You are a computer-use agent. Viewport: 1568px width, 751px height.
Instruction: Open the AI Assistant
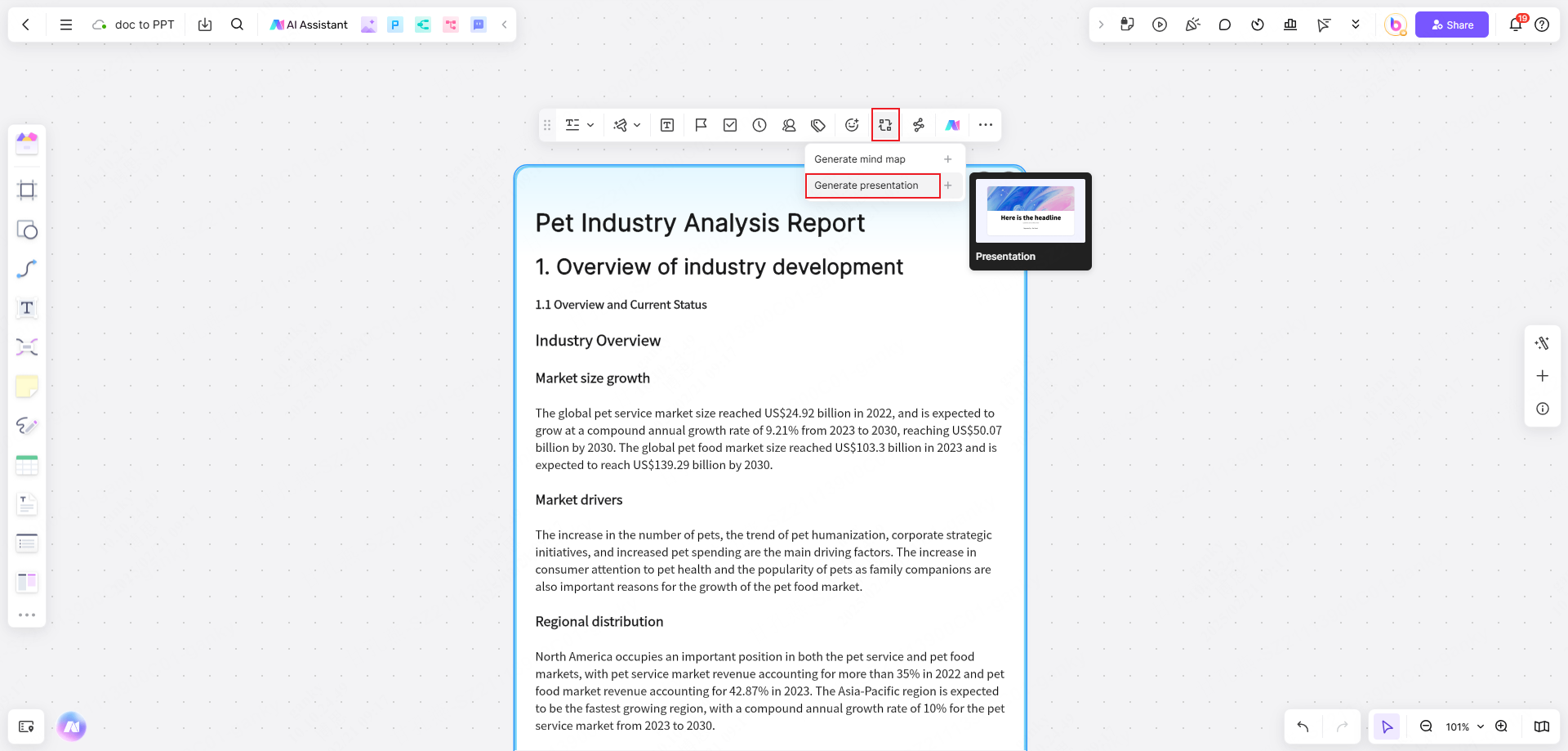pyautogui.click(x=310, y=25)
